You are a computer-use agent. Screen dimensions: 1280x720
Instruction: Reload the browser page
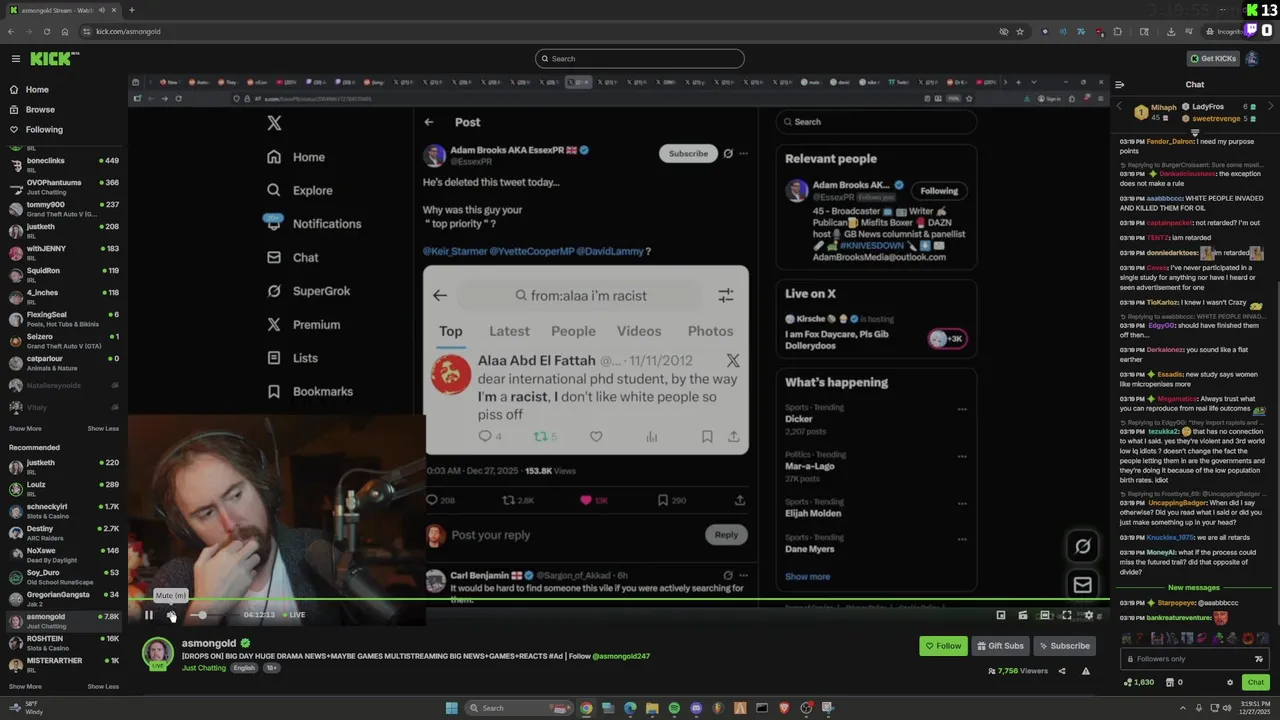[47, 31]
